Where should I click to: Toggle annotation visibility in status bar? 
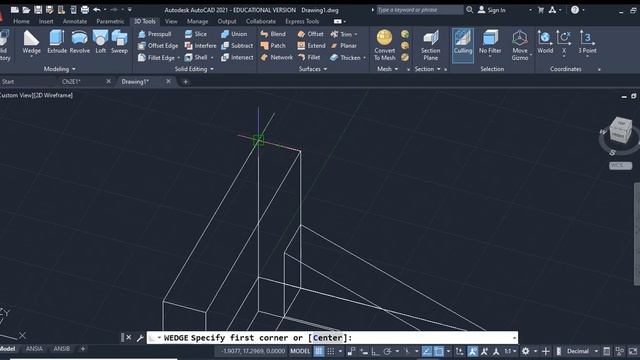pyautogui.click(x=473, y=351)
